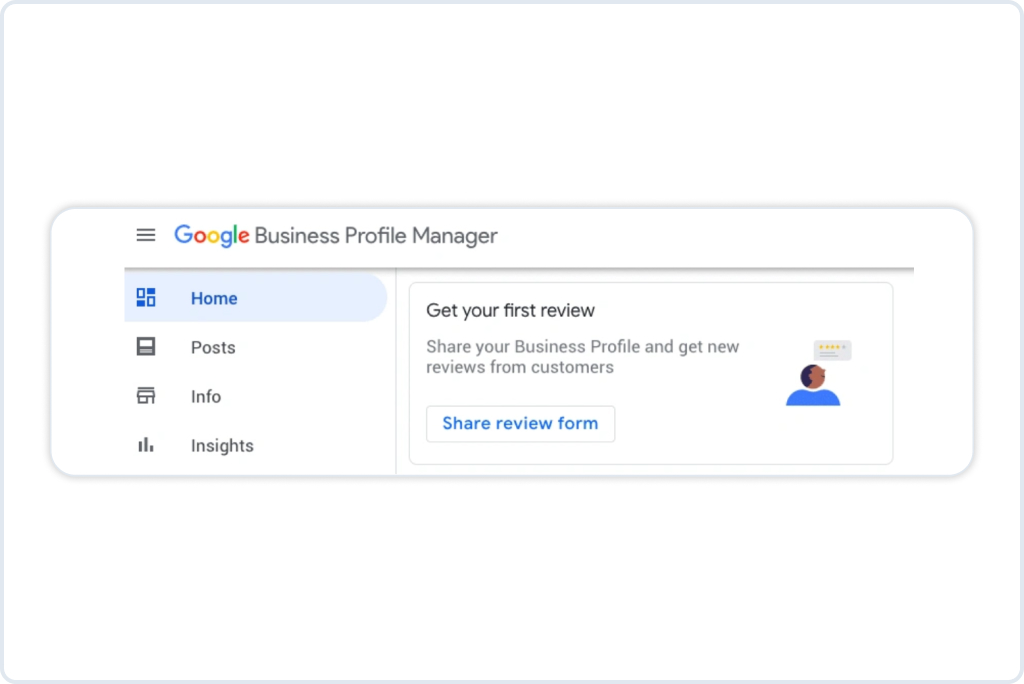Open the Insights menu label
1024x684 pixels.
pyautogui.click(x=222, y=446)
